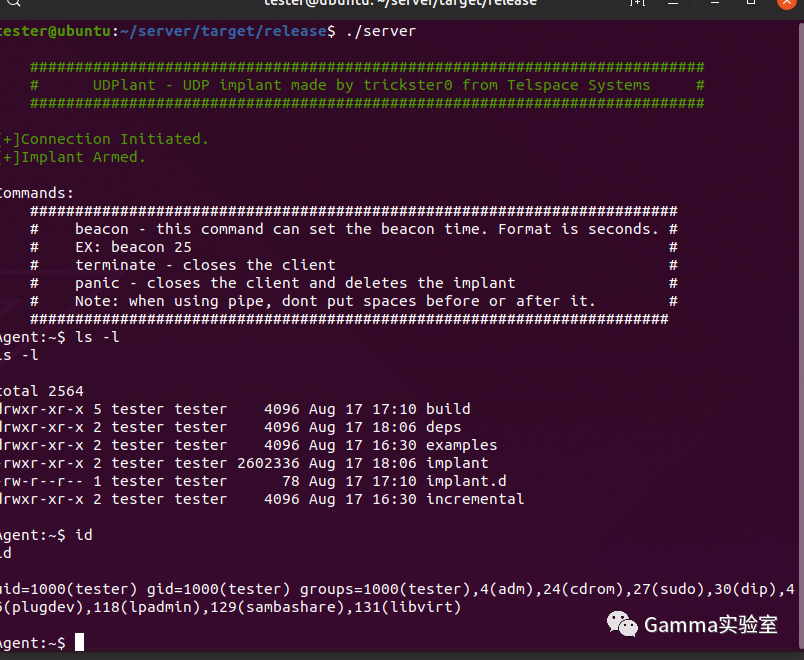
Task: Click the file size '2602336'
Action: 268,463
